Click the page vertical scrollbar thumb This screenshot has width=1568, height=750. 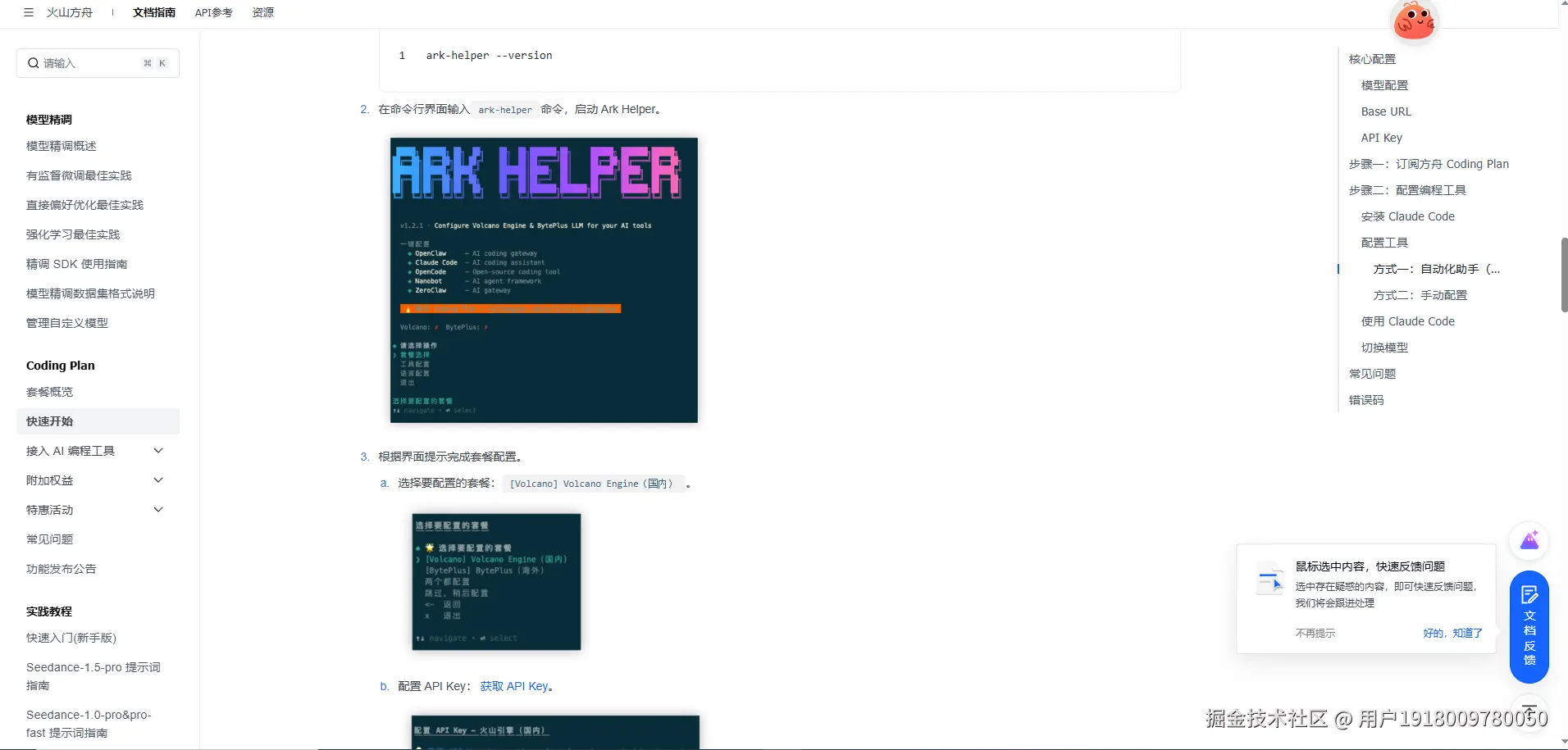[1564, 275]
